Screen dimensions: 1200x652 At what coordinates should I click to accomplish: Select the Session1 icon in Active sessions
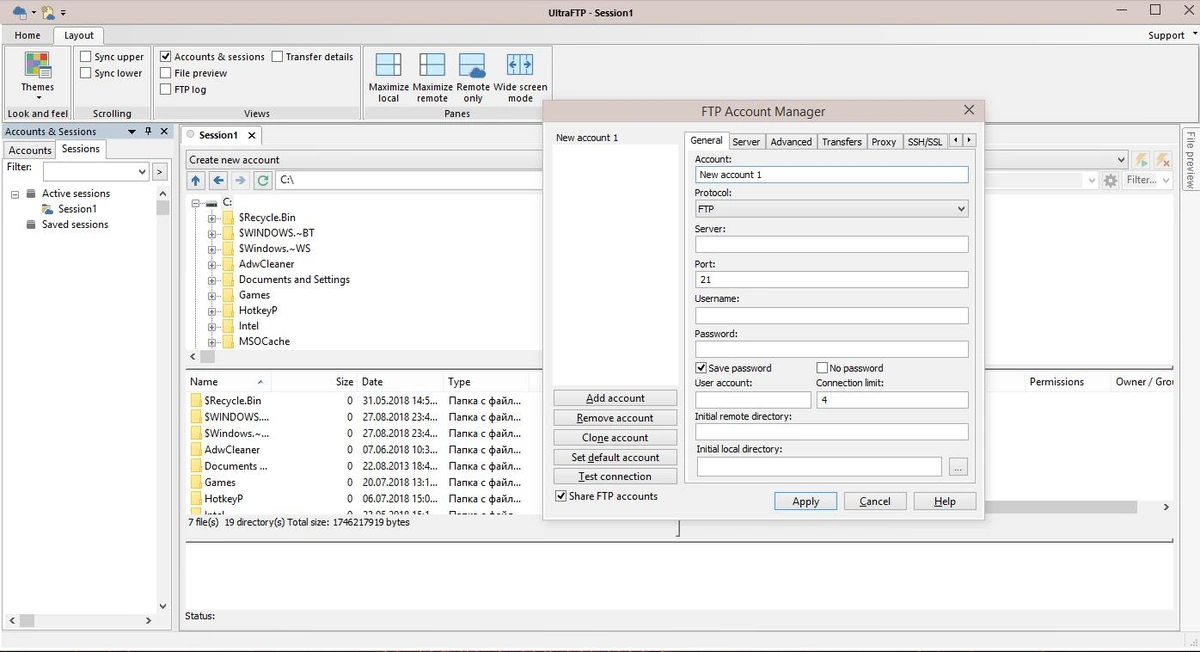(47, 209)
